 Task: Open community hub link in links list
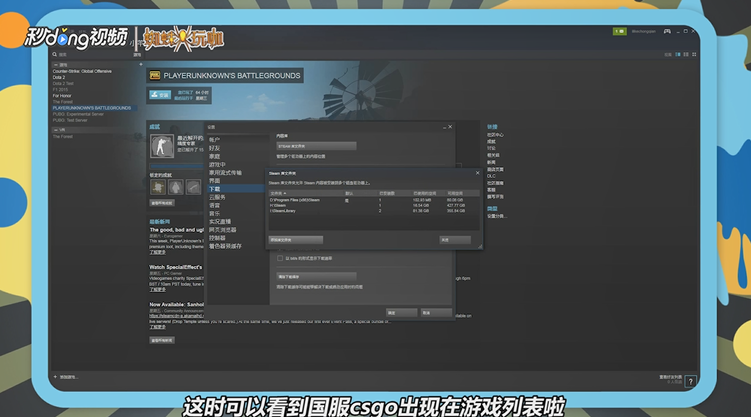[495, 135]
